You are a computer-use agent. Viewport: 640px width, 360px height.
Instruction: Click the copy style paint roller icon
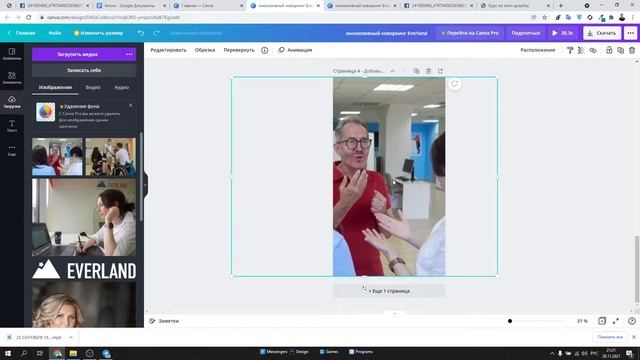(570, 50)
